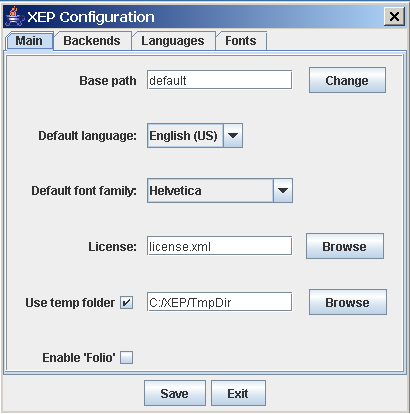Click the Exit button
This screenshot has width=410, height=414.
238,393
